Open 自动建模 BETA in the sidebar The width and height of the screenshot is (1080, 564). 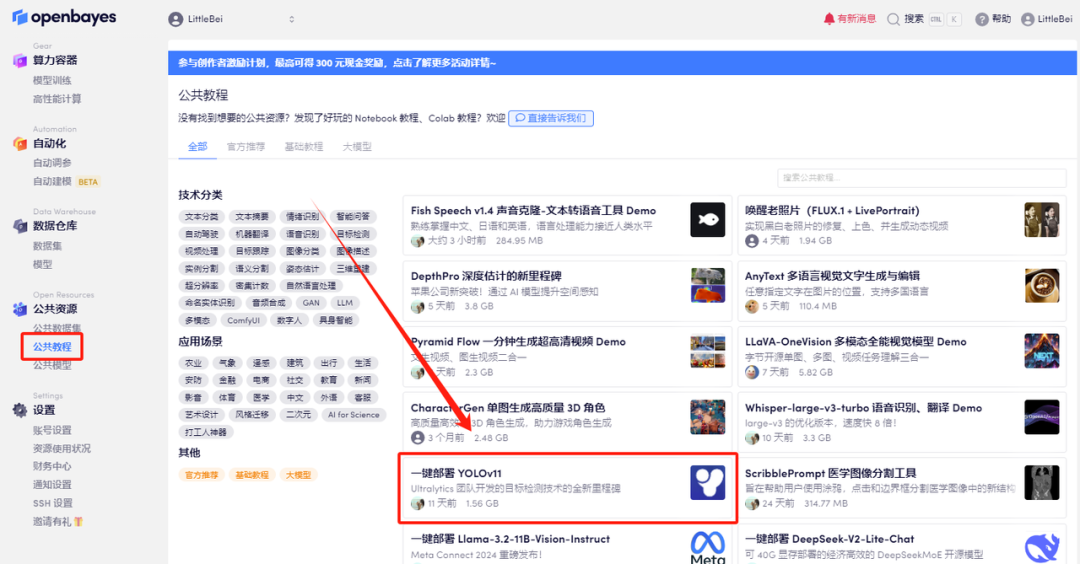click(66, 182)
